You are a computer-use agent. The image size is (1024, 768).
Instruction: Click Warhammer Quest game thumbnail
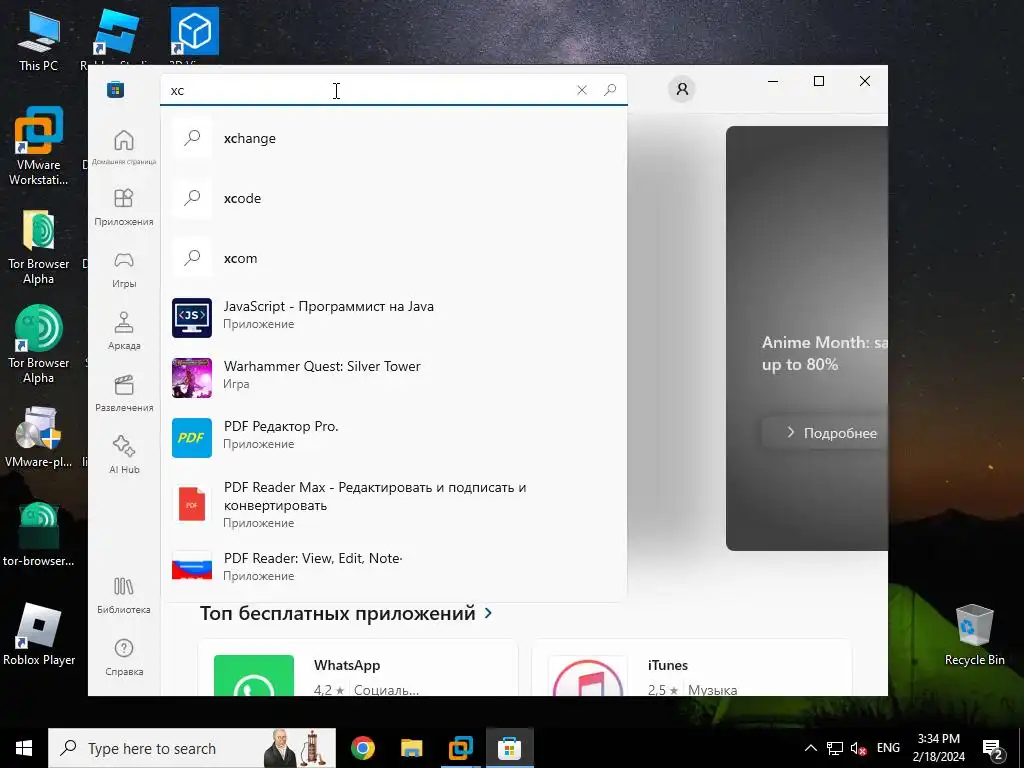192,377
